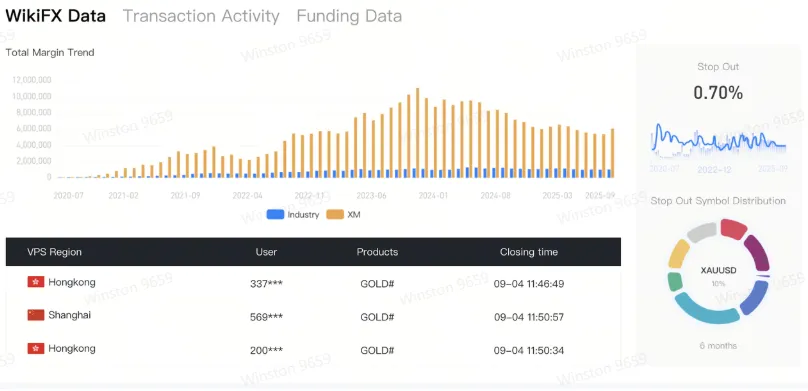Click the Products column header
Screen dimensions: 808x391
(x=377, y=252)
